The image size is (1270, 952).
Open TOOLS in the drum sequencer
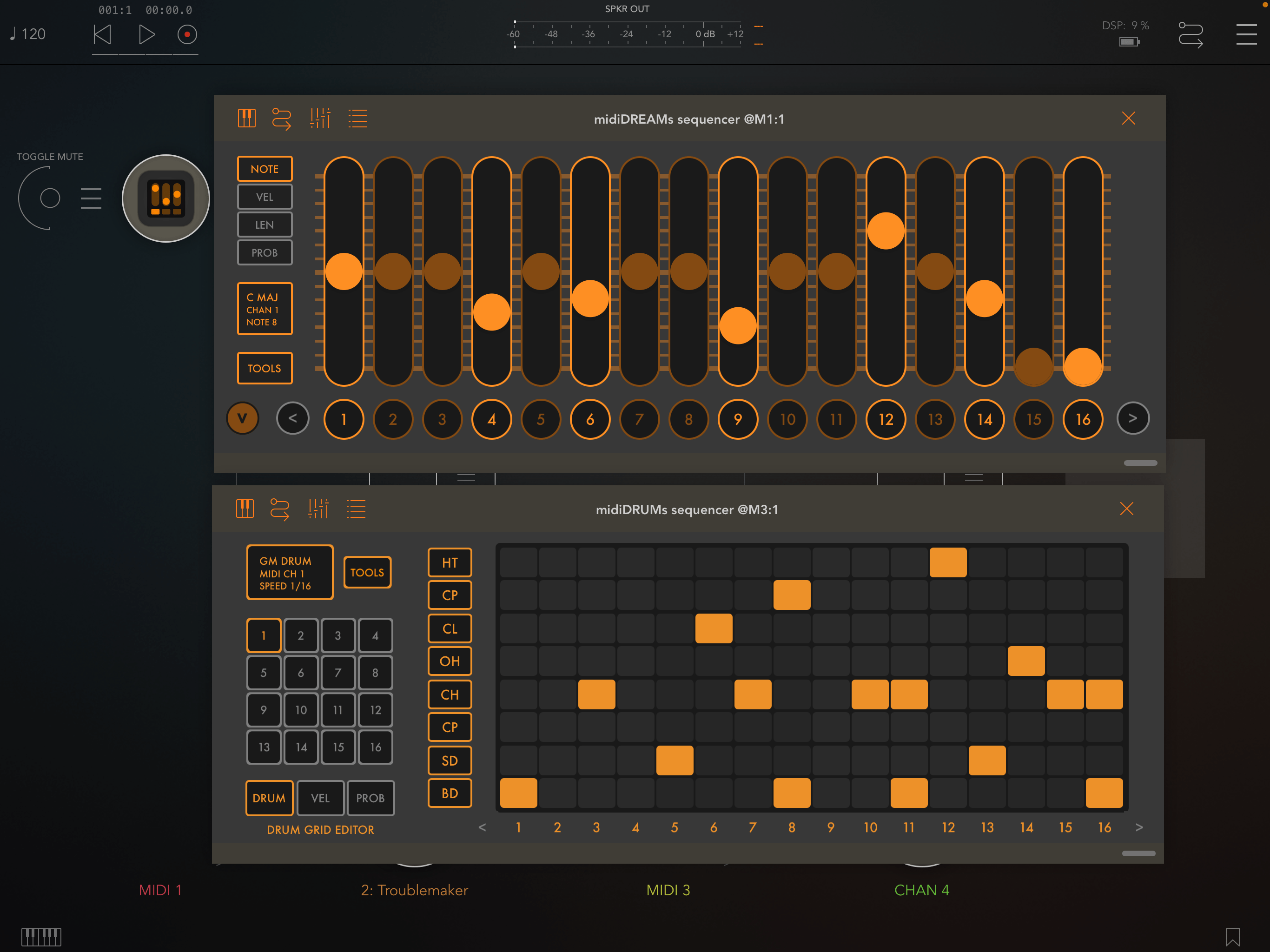[367, 572]
